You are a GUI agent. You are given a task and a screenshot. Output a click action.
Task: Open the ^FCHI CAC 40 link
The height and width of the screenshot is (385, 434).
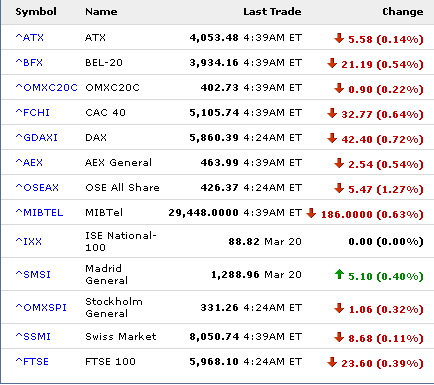[x=33, y=113]
